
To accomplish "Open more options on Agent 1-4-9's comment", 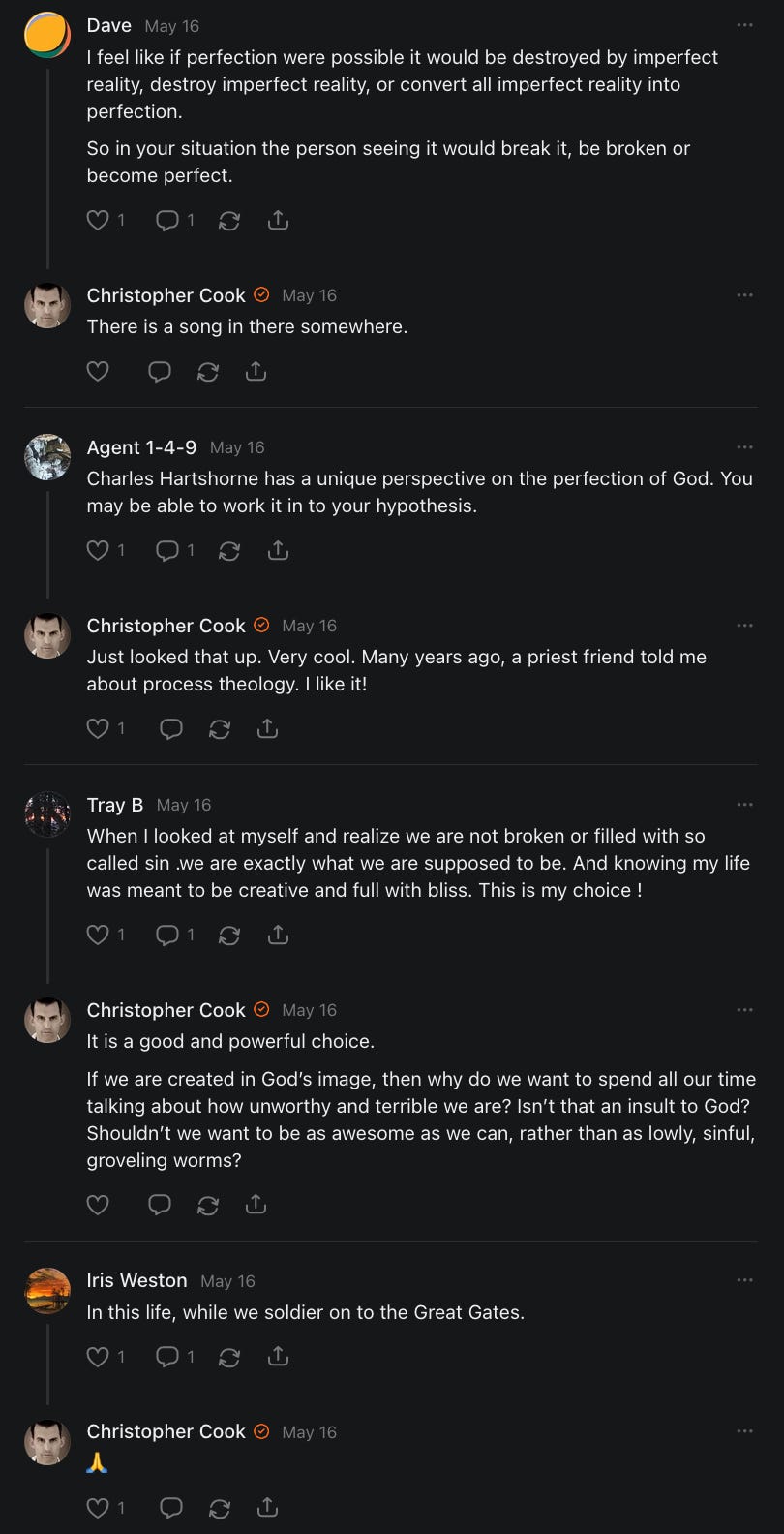I will 744,447.
